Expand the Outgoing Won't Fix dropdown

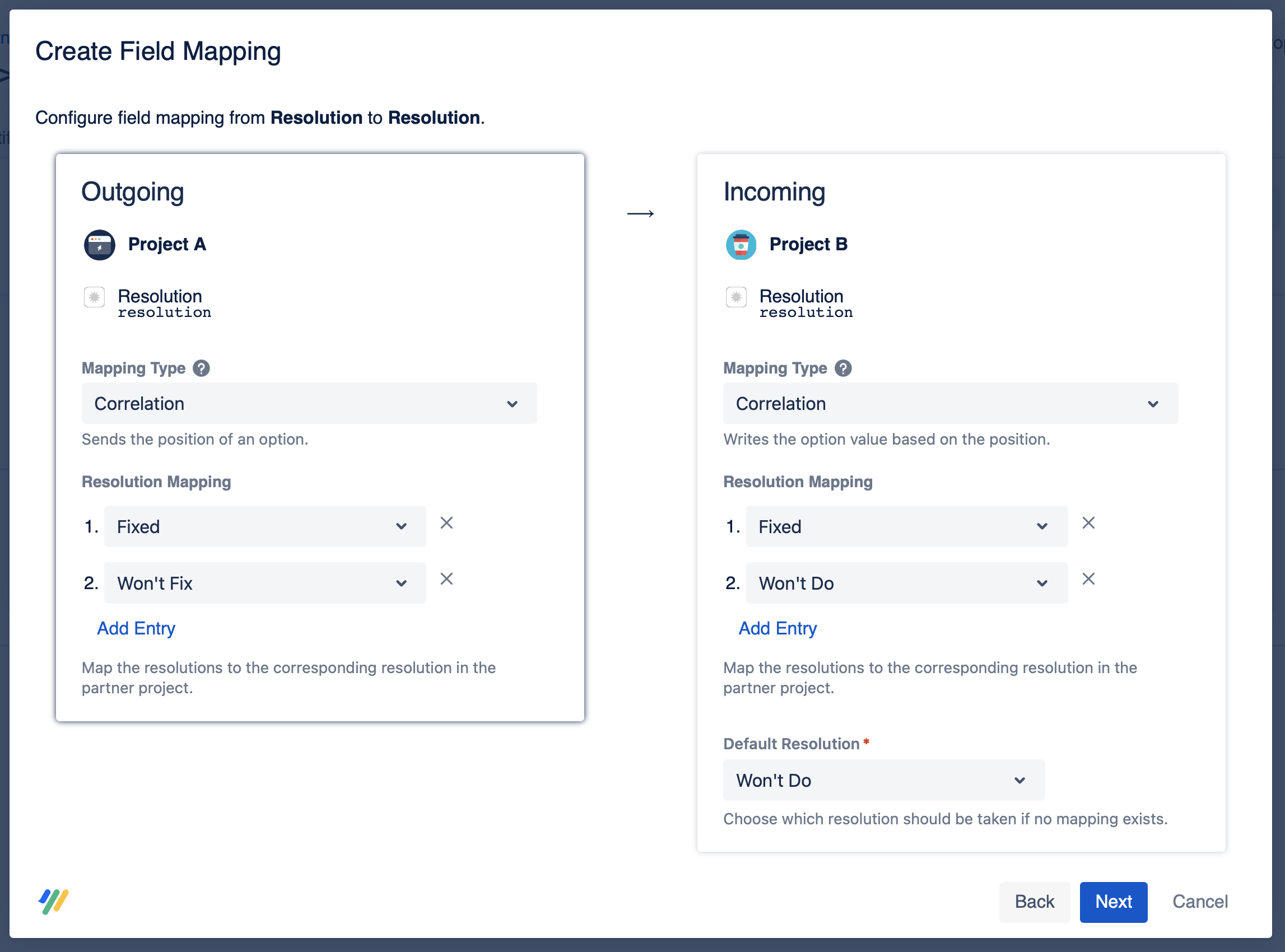(x=264, y=583)
